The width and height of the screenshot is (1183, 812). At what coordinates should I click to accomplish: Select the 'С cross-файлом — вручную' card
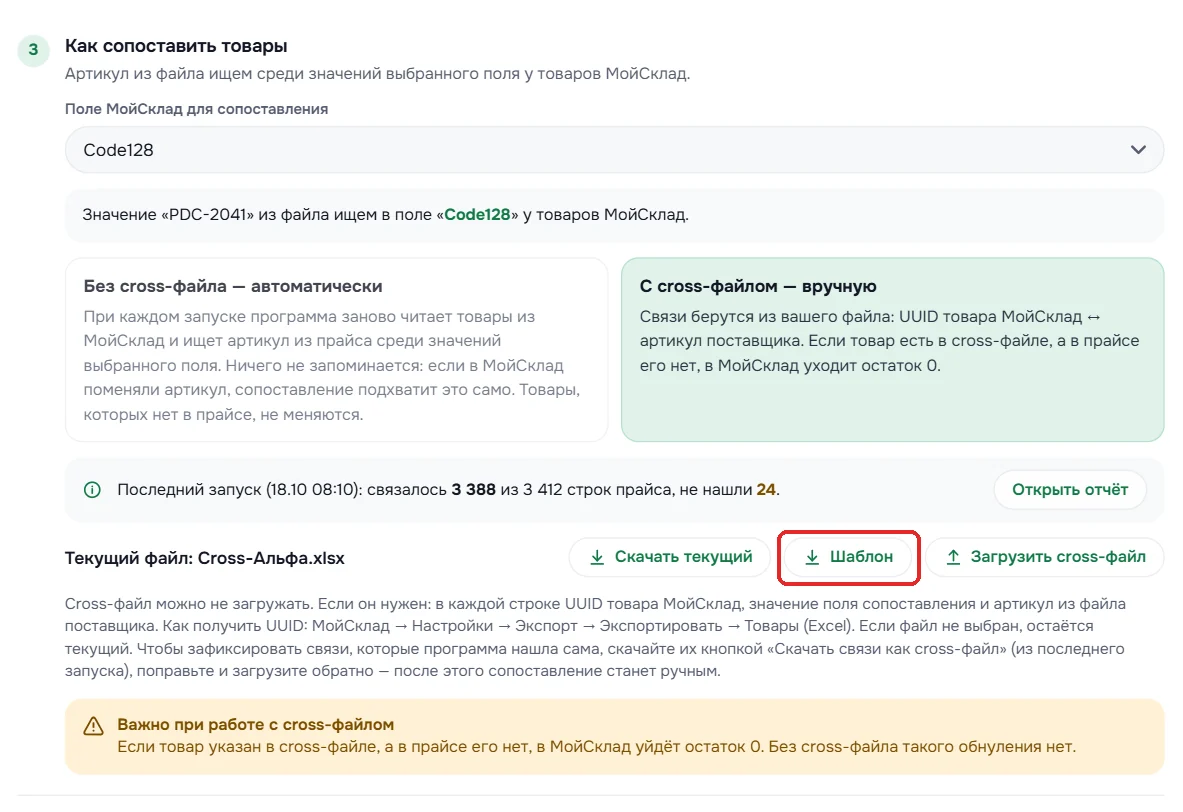(893, 349)
